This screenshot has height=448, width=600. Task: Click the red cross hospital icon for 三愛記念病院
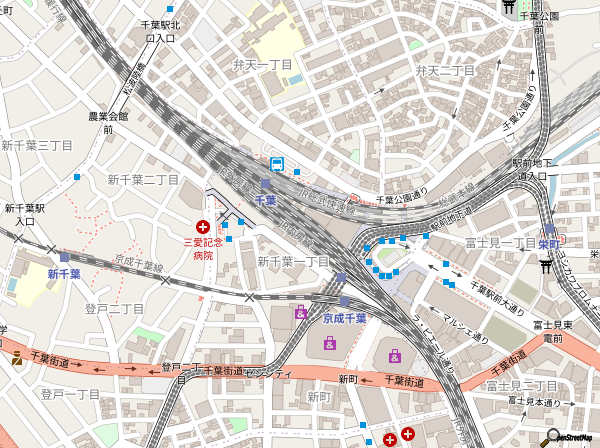[204, 227]
